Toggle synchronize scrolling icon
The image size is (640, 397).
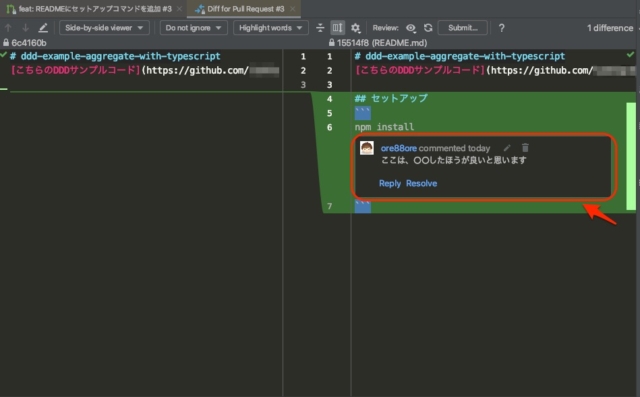click(338, 28)
